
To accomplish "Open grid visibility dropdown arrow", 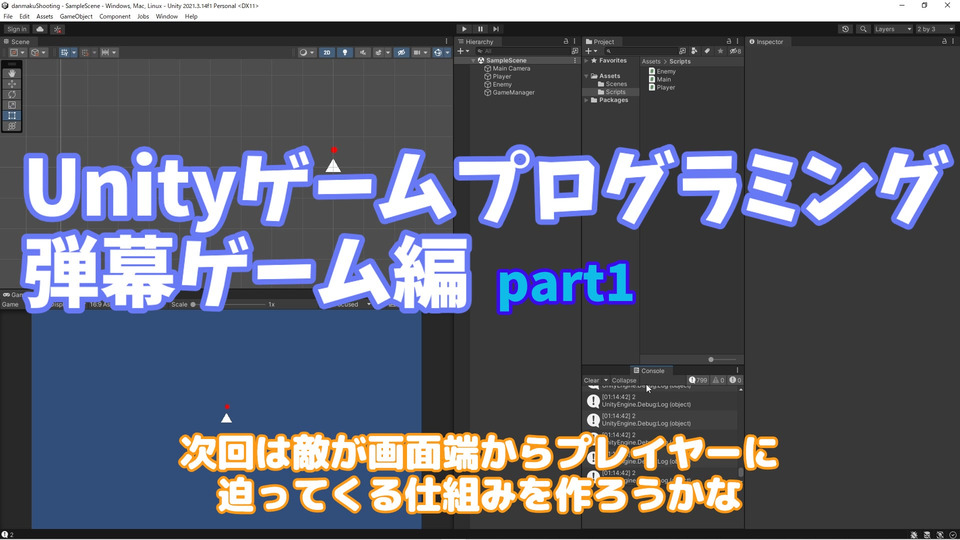I will tap(74, 53).
